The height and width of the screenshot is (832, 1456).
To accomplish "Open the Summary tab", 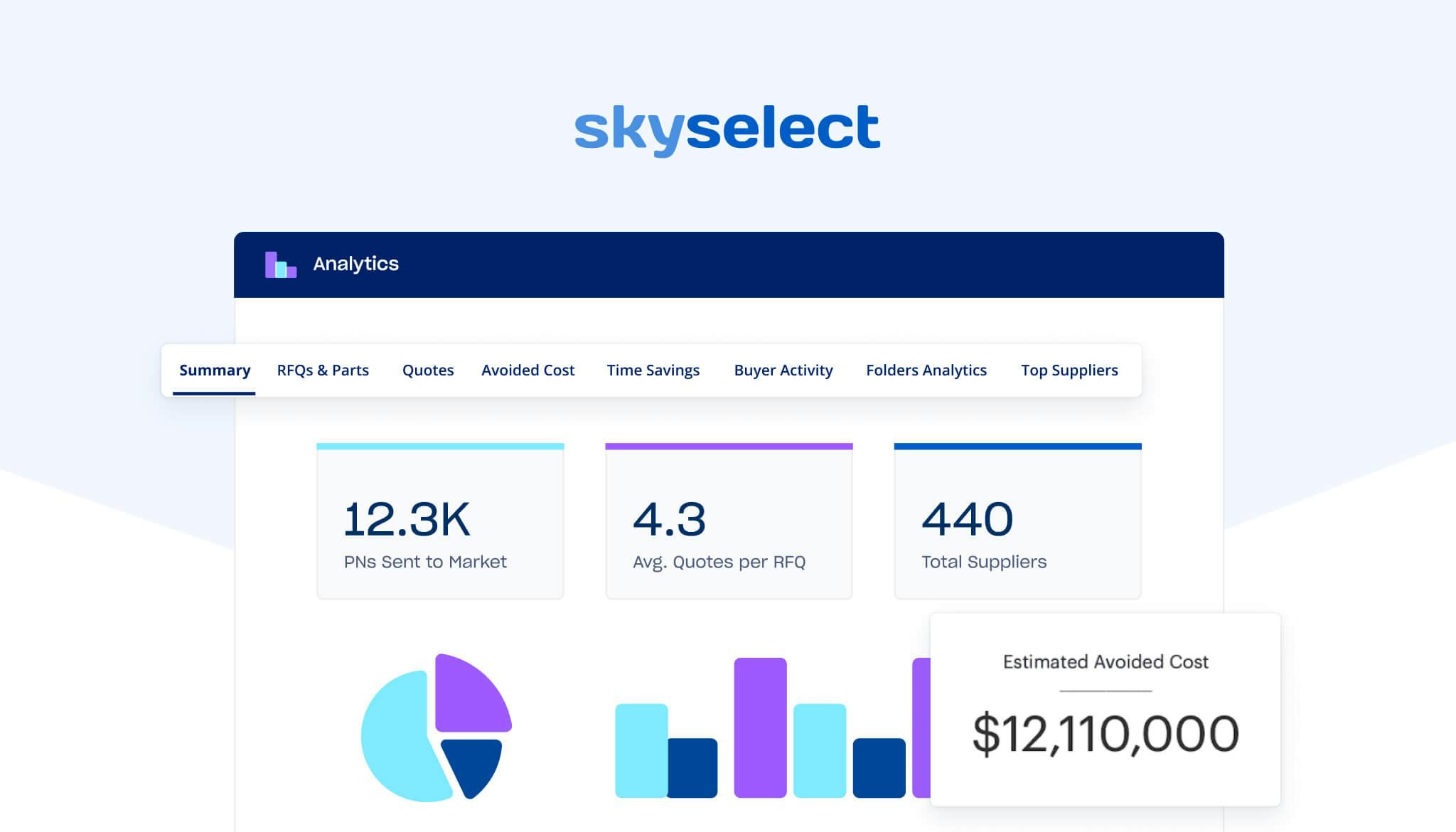I will [215, 370].
